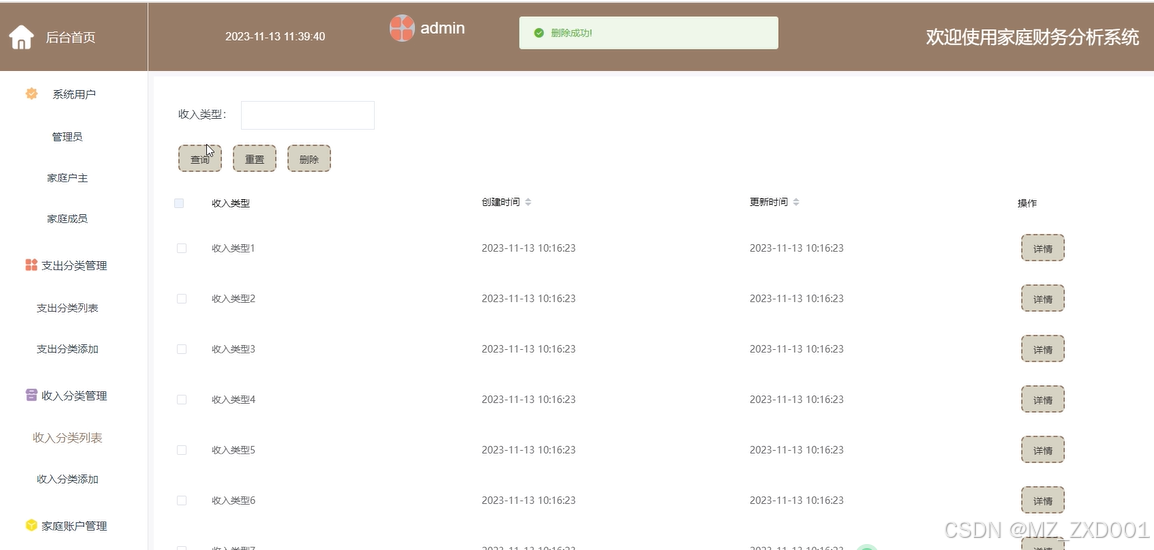Check the box for 收入类型4 row
The image size is (1154, 550).
click(x=182, y=399)
